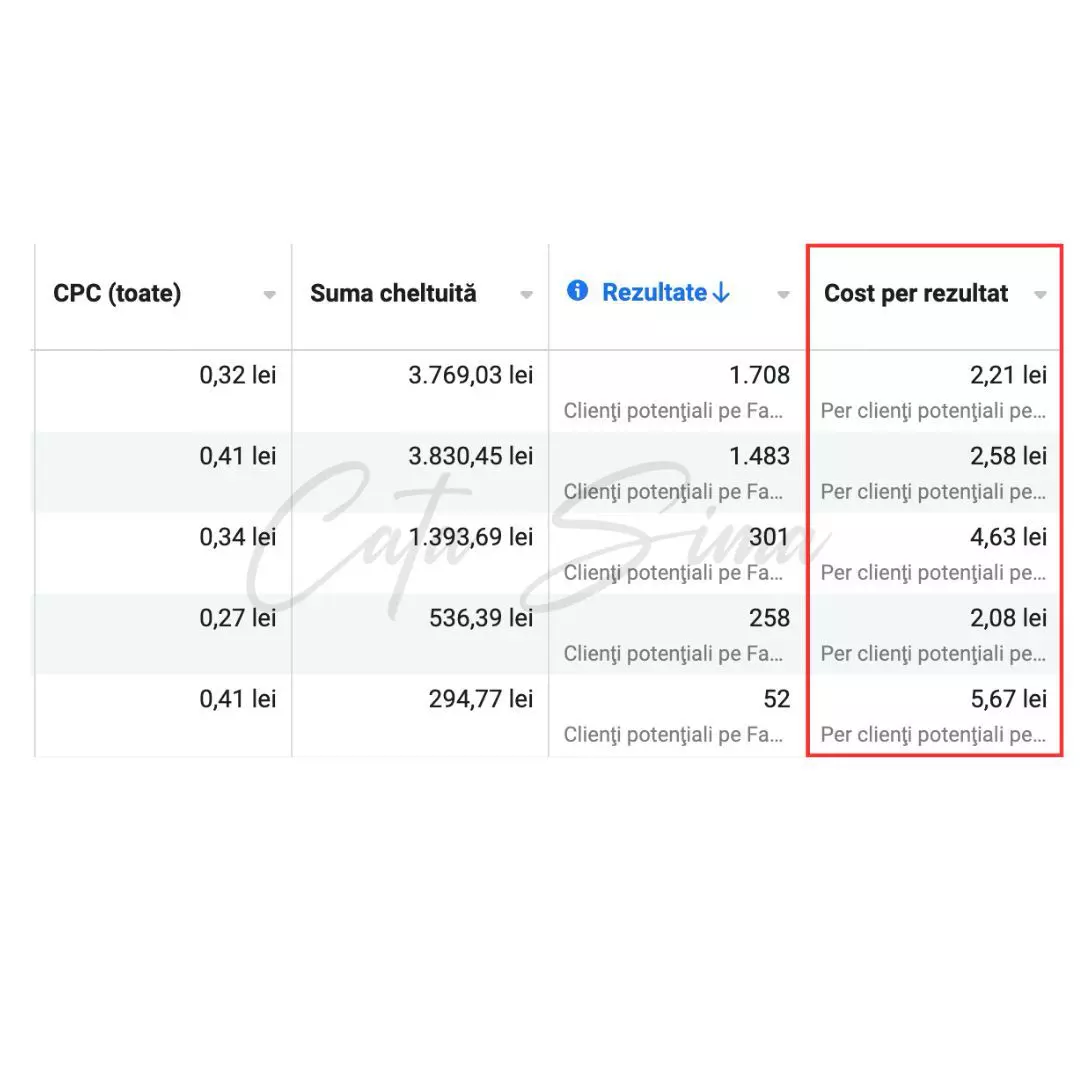1080x1080 pixels.
Task: Select the 1.483 results value
Action: pos(759,456)
